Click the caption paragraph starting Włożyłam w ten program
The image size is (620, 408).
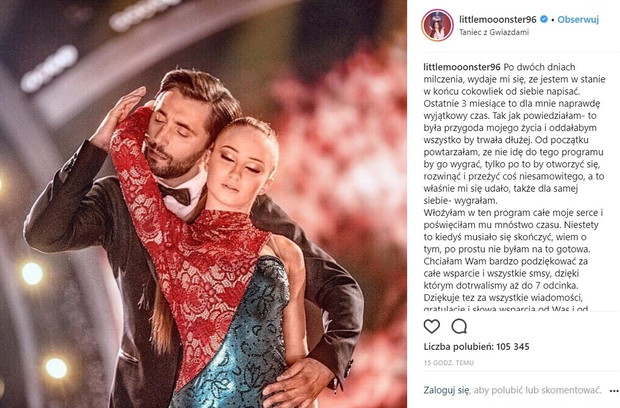point(513,261)
